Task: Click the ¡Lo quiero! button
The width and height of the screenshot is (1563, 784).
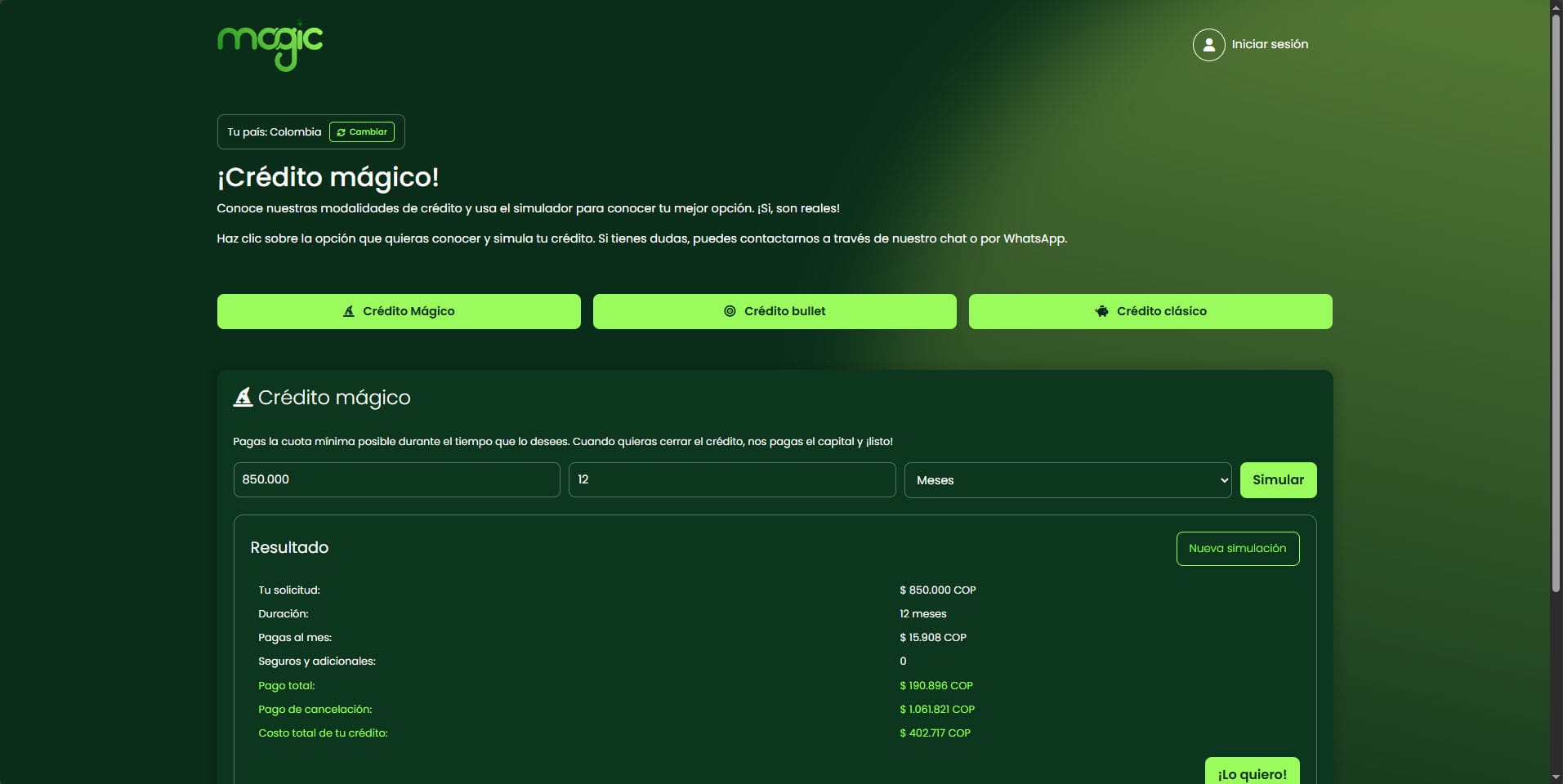Action: pyautogui.click(x=1252, y=773)
